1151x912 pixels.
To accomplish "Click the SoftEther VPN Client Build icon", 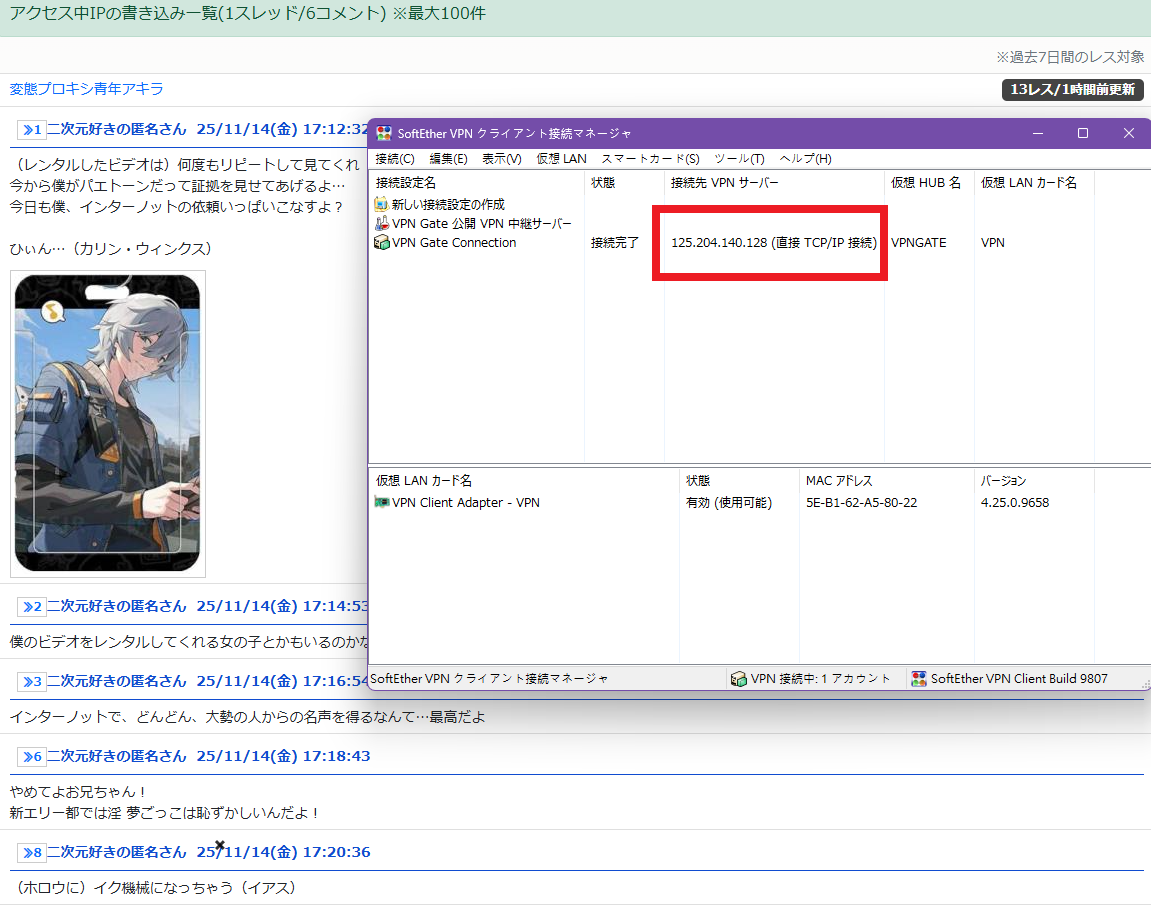I will coord(919,679).
